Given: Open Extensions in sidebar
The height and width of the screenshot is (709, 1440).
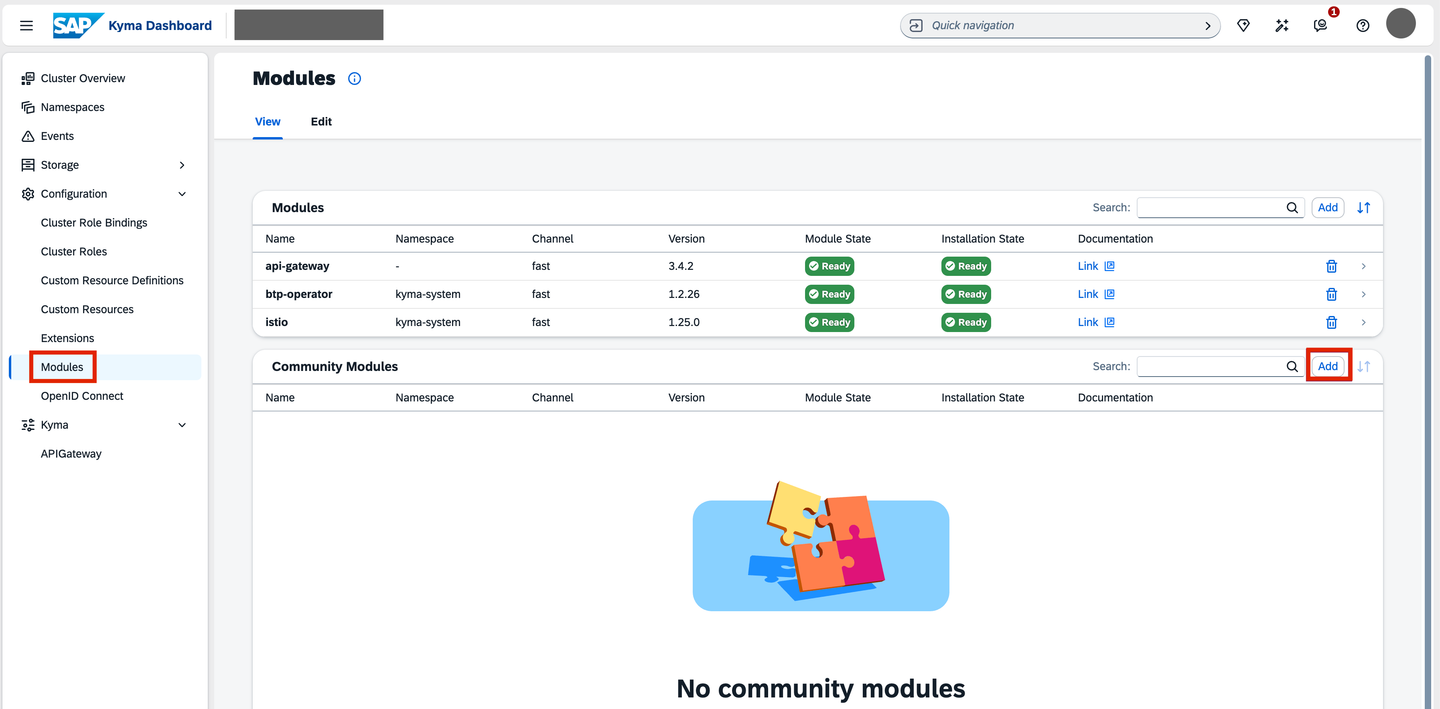Looking at the screenshot, I should pyautogui.click(x=68, y=339).
